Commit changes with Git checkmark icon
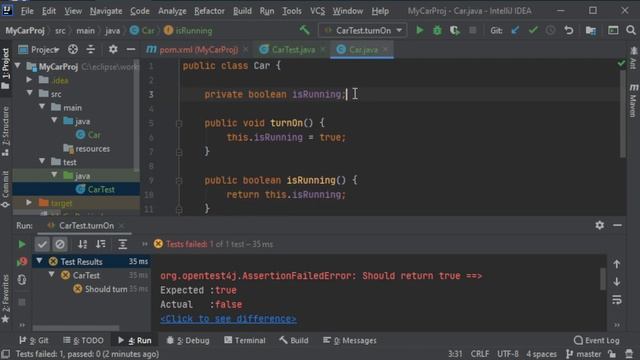This screenshot has width=640, height=360. point(533,30)
